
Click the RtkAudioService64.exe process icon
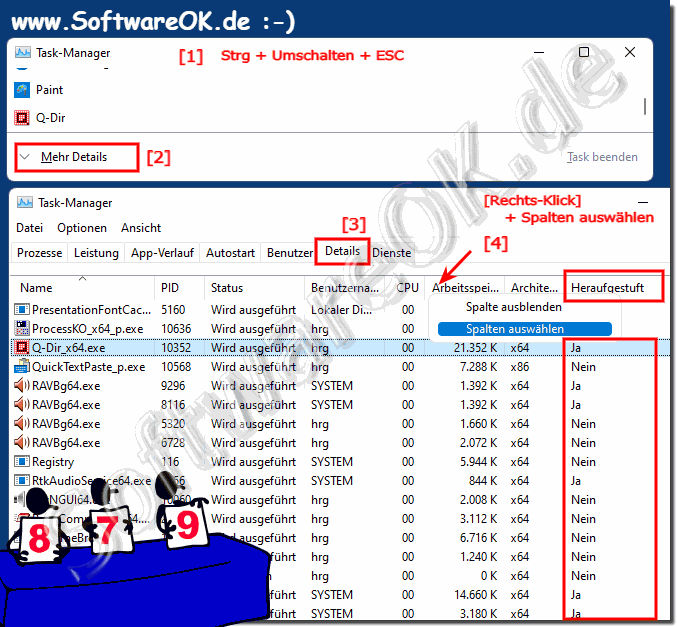[x=22, y=481]
